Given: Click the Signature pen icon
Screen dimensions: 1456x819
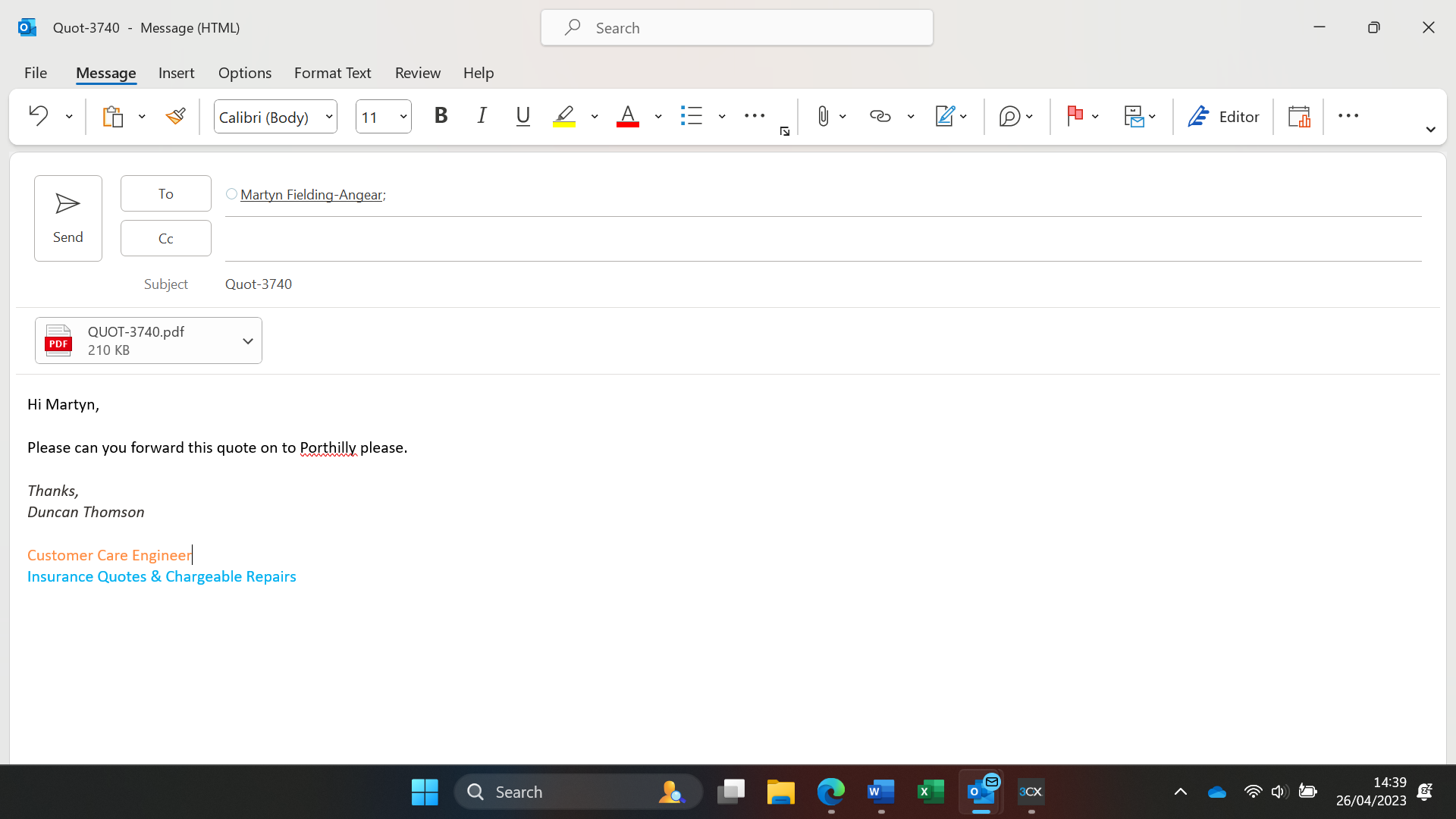Looking at the screenshot, I should (945, 116).
